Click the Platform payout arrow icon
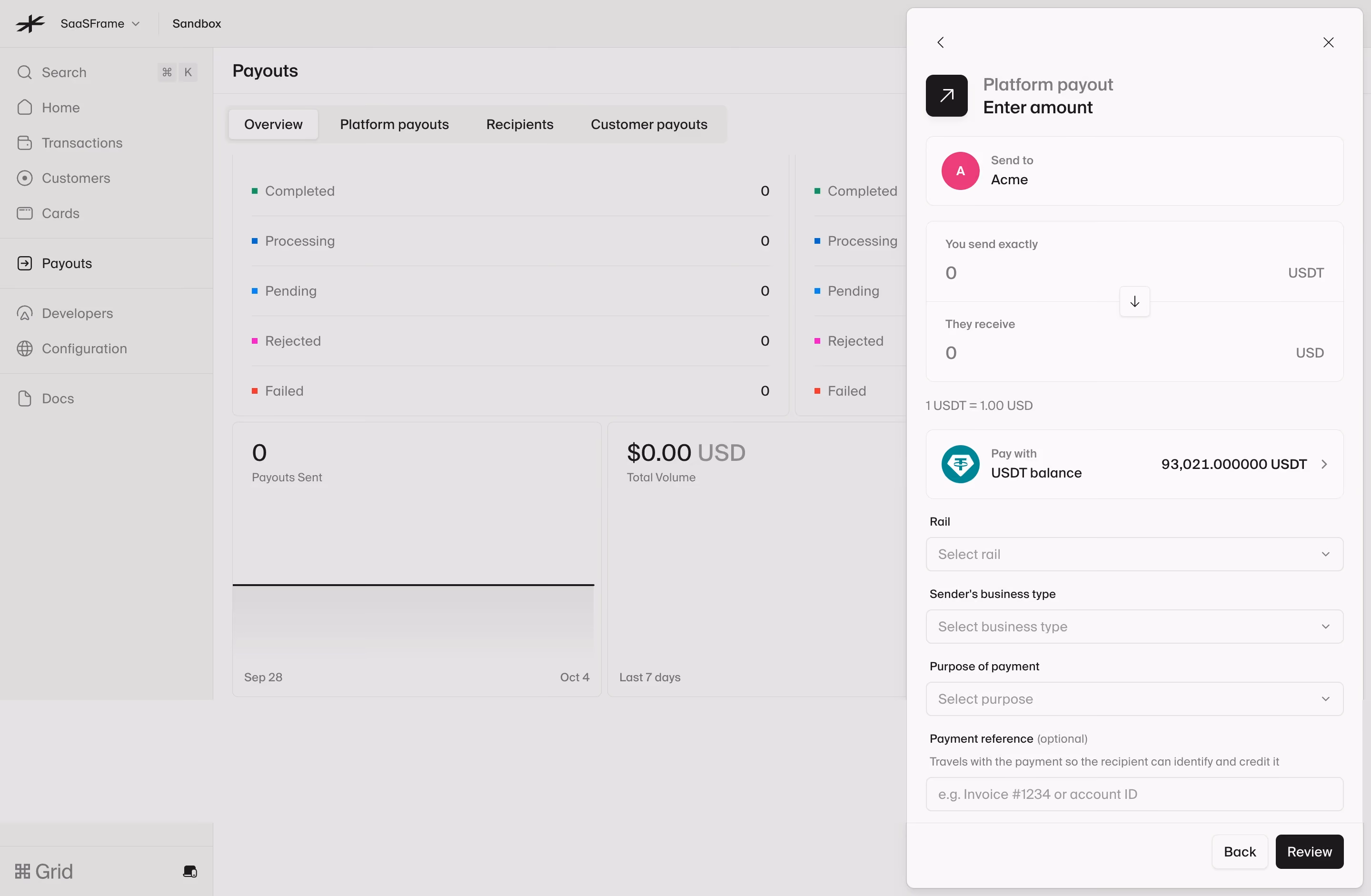 point(946,96)
